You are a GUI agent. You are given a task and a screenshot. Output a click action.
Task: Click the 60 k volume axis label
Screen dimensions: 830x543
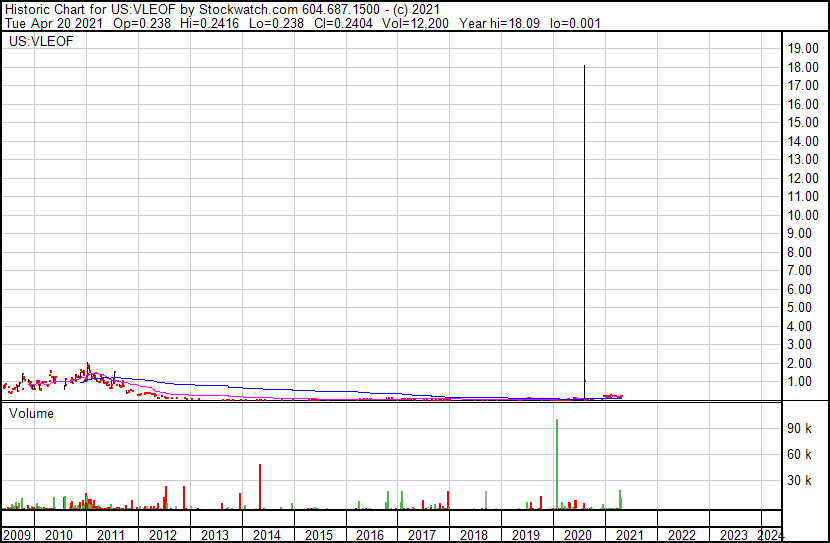click(799, 454)
